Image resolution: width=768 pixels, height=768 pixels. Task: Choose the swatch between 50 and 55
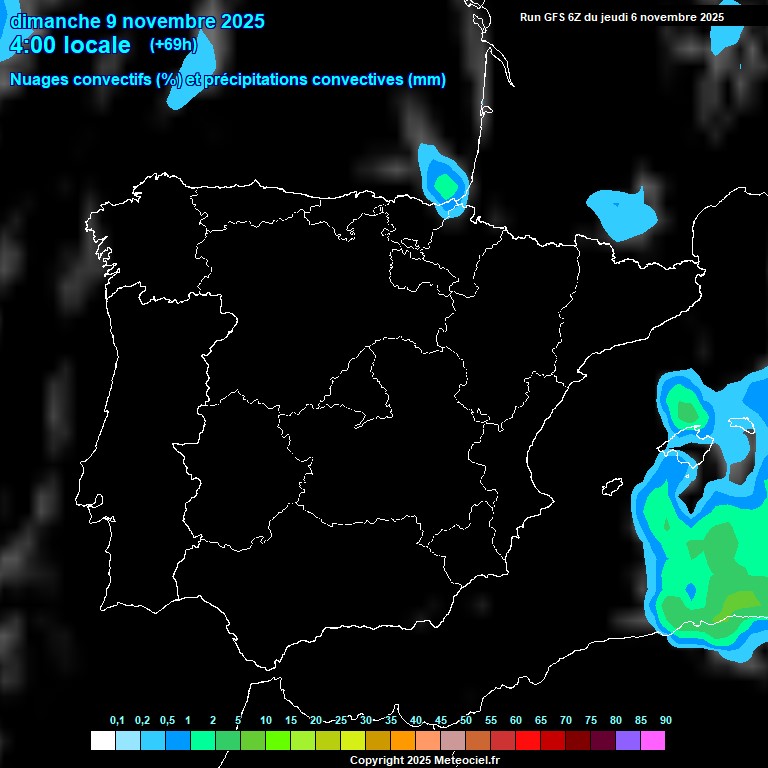(x=478, y=740)
